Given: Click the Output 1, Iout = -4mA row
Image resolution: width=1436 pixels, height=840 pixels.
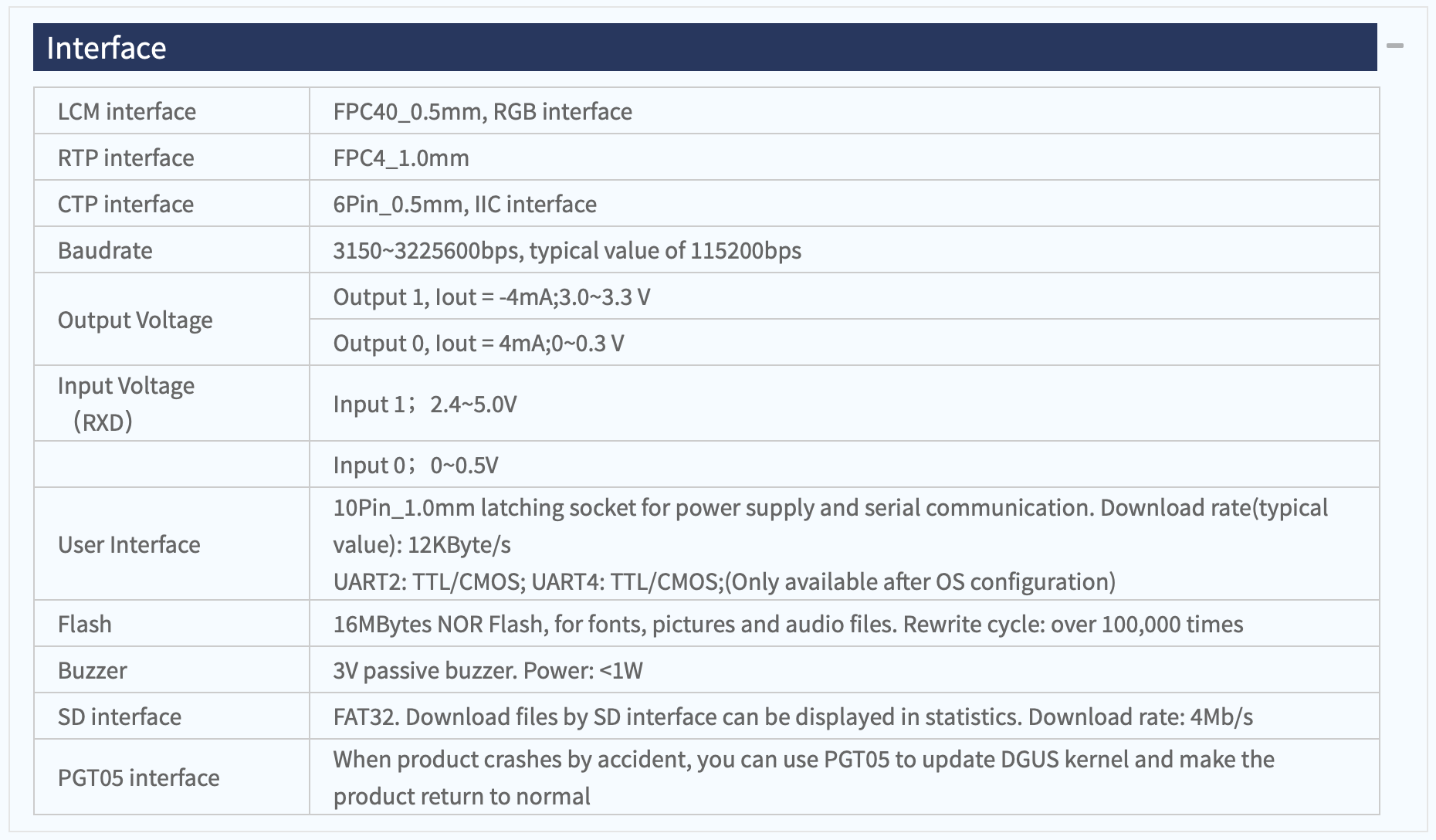Looking at the screenshot, I should pos(845,296).
